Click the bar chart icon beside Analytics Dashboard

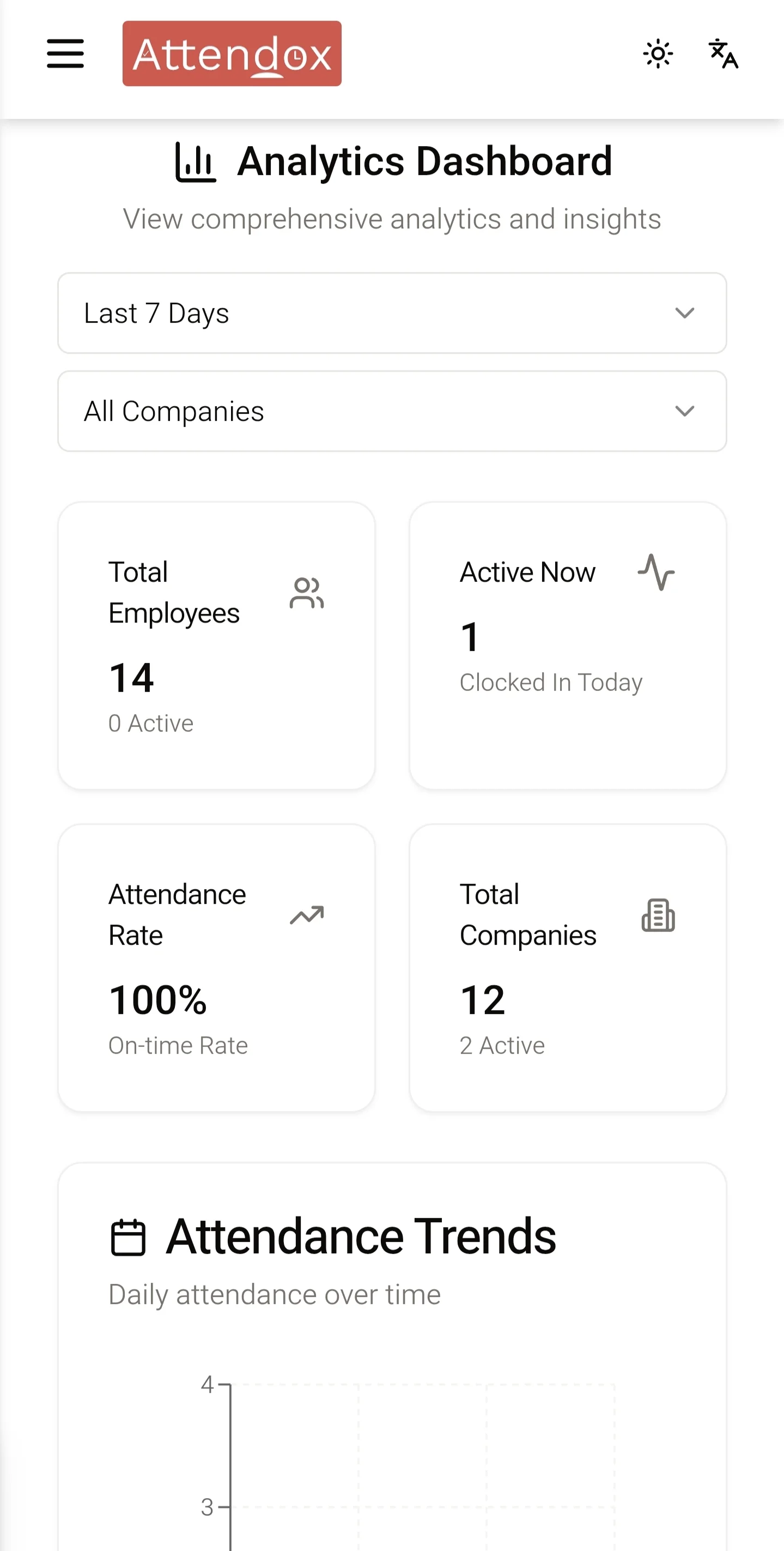(195, 162)
